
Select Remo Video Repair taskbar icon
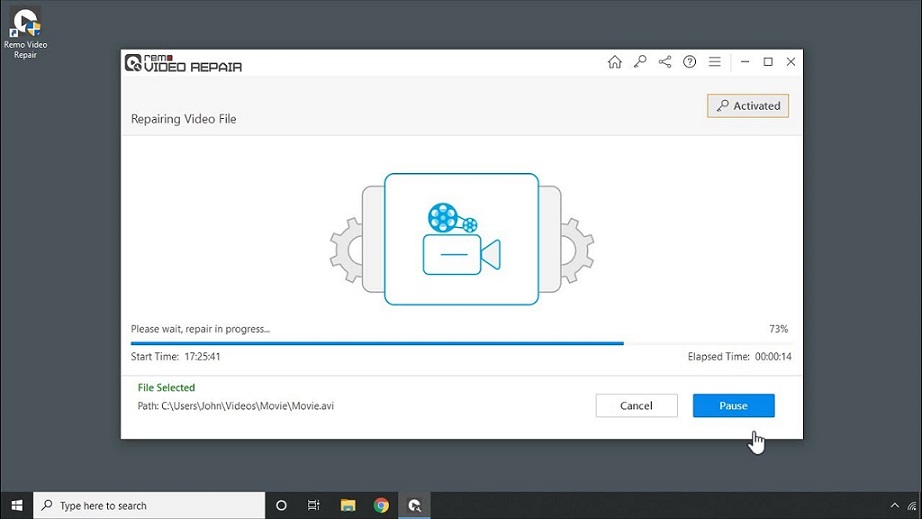click(415, 505)
